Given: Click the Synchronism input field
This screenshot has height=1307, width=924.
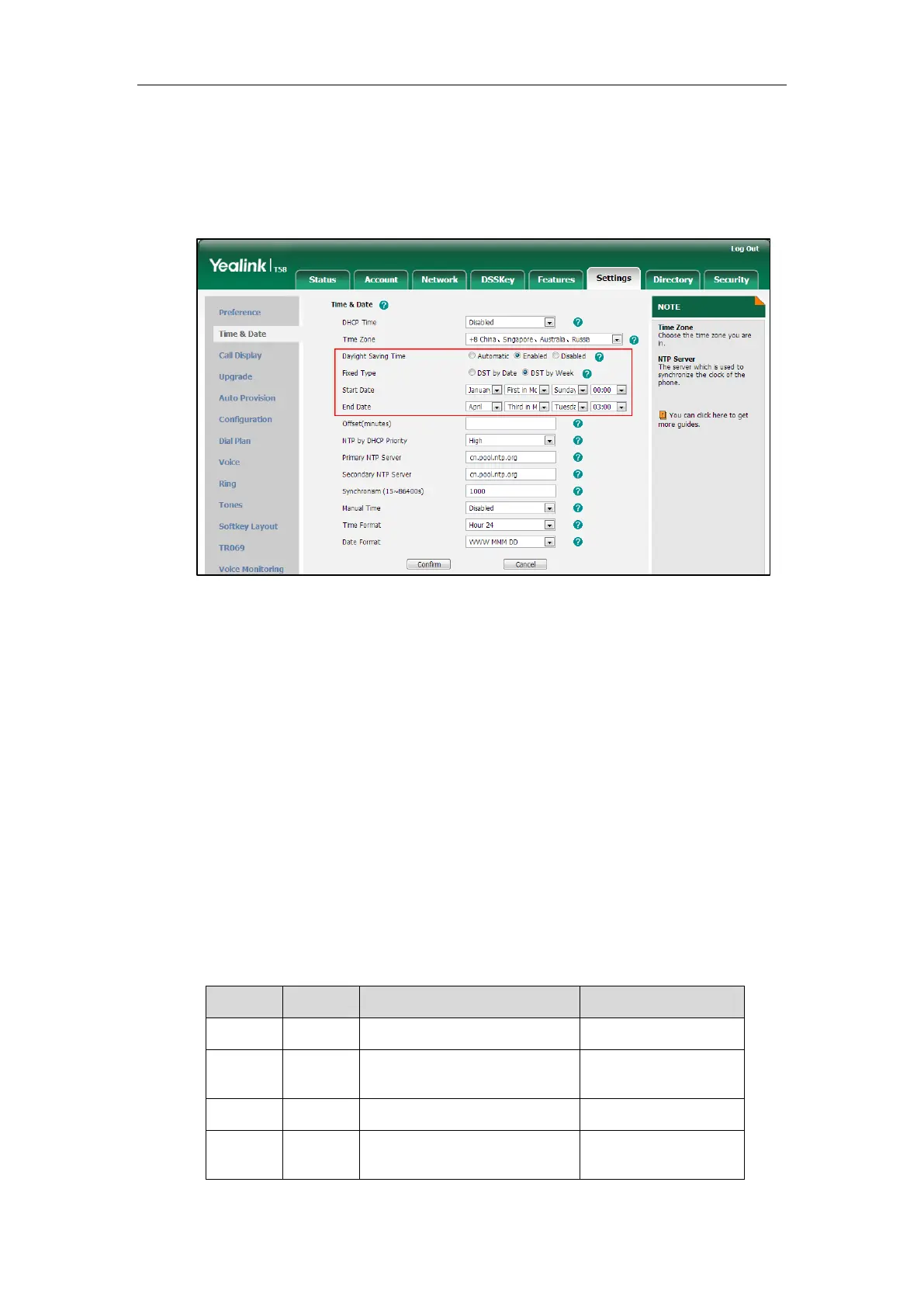Looking at the screenshot, I should (x=510, y=491).
